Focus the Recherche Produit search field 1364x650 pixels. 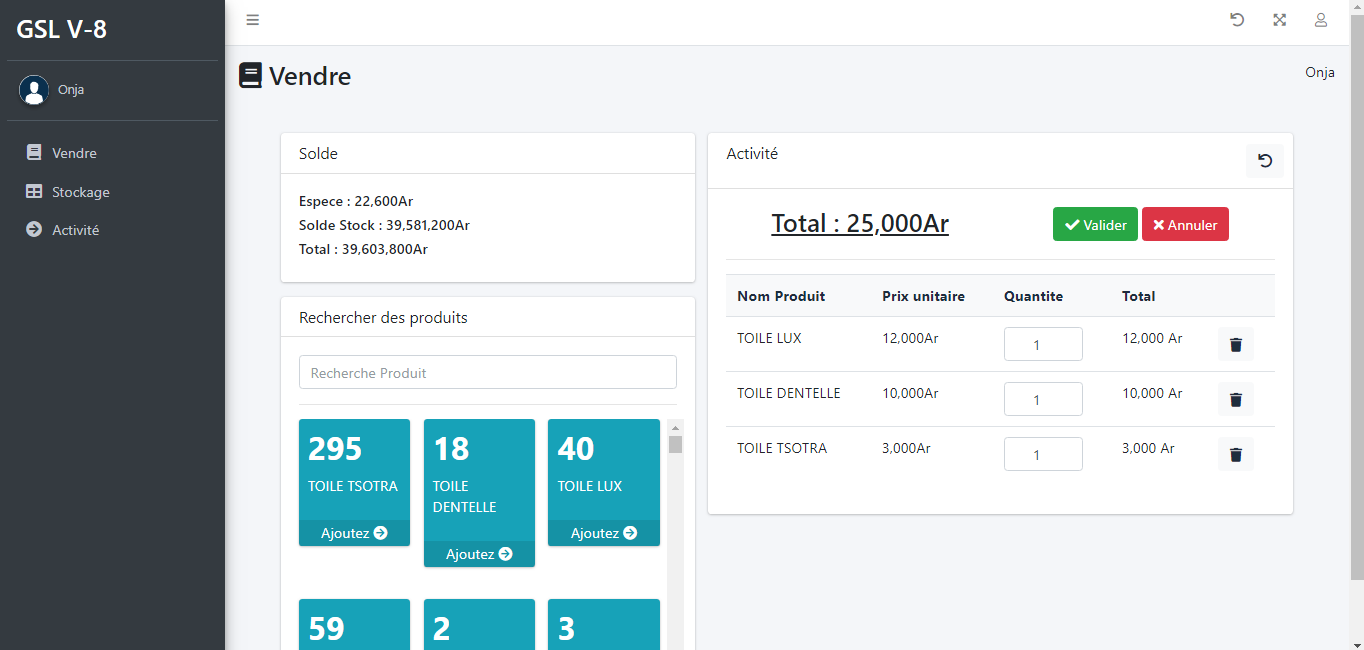point(487,372)
